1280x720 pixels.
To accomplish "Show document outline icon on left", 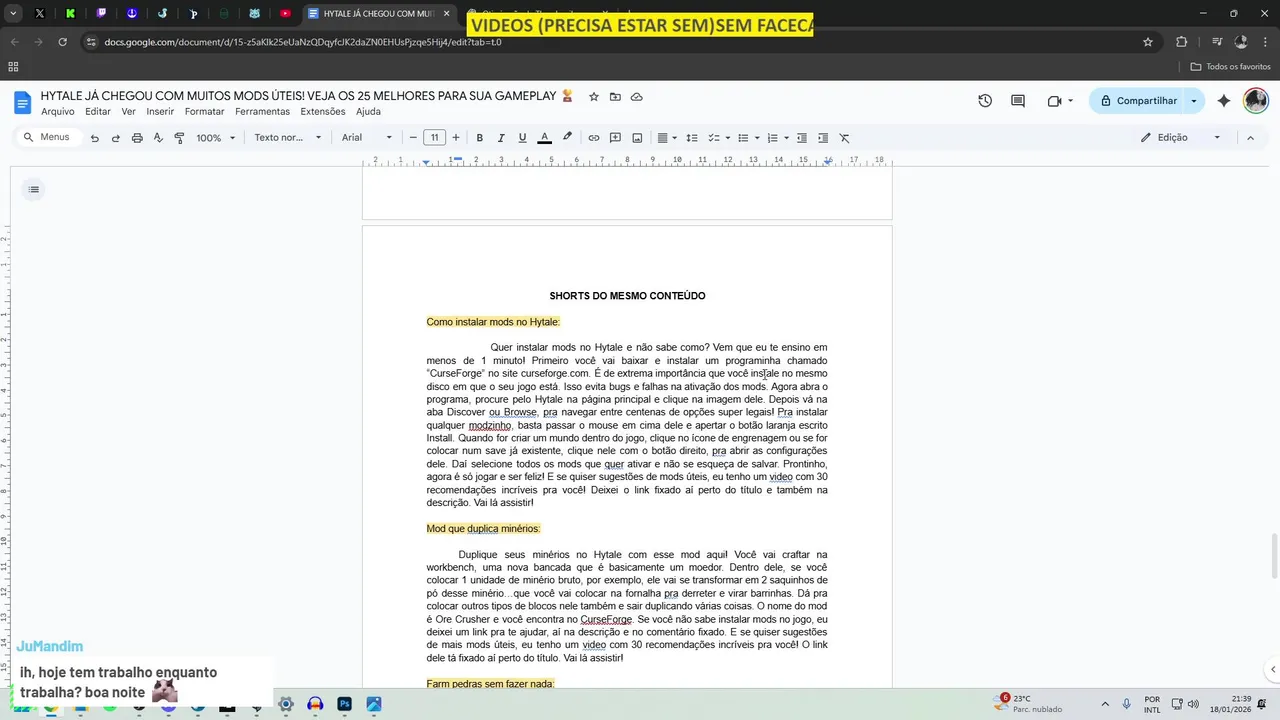I will 33,190.
